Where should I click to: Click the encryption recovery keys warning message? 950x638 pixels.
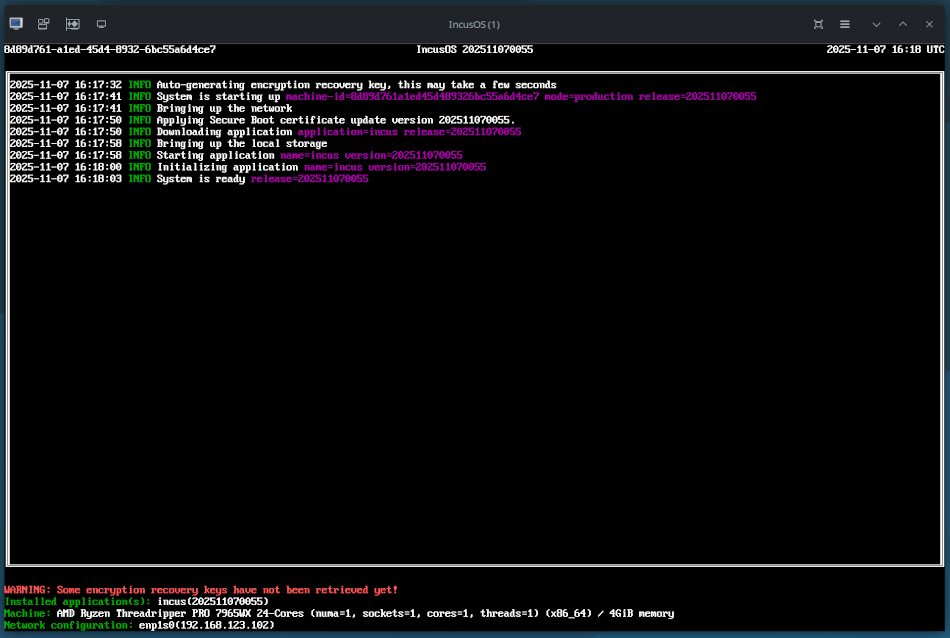200,589
